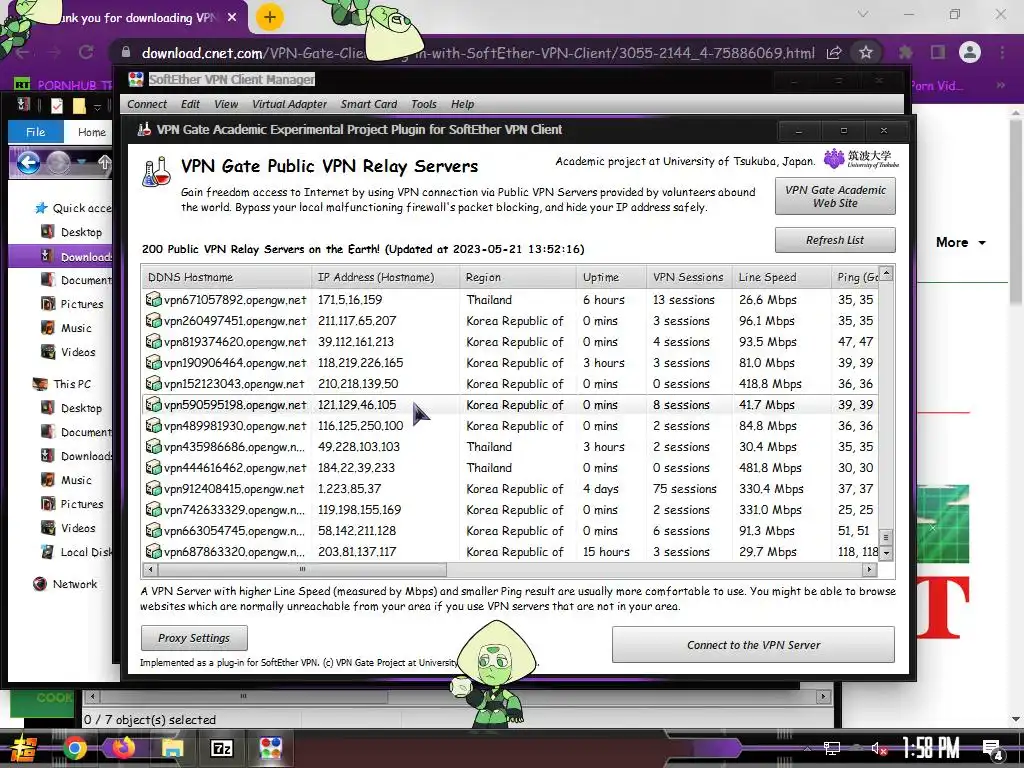Open the Smart Card menu

pyautogui.click(x=368, y=104)
